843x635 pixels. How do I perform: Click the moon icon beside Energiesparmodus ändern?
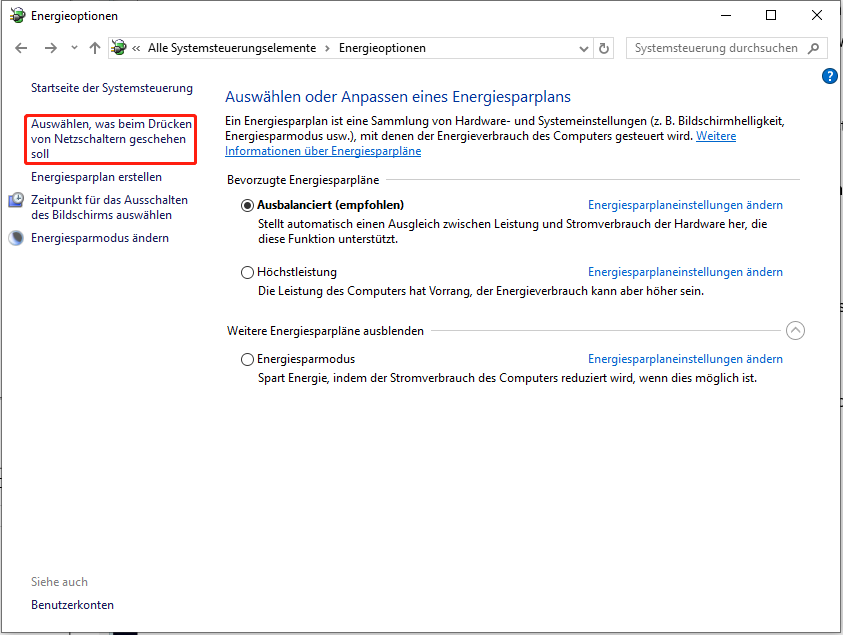click(x=16, y=238)
